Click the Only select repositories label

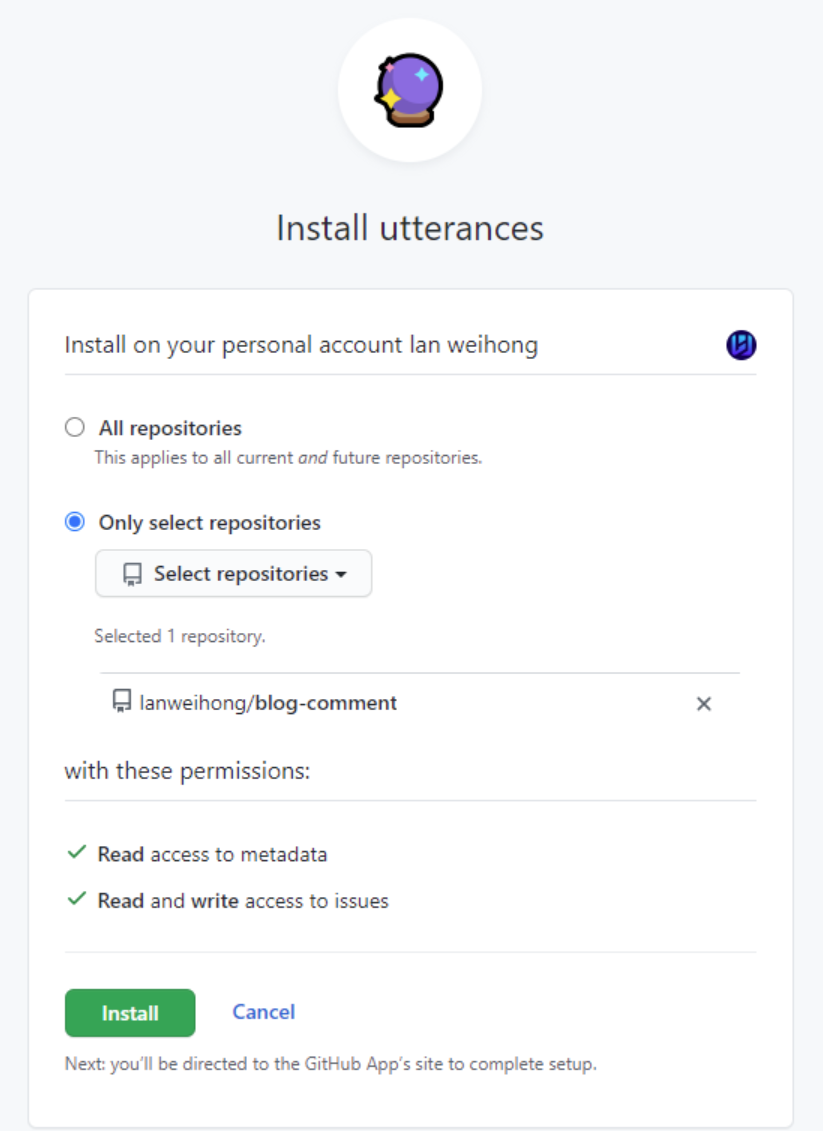(209, 523)
